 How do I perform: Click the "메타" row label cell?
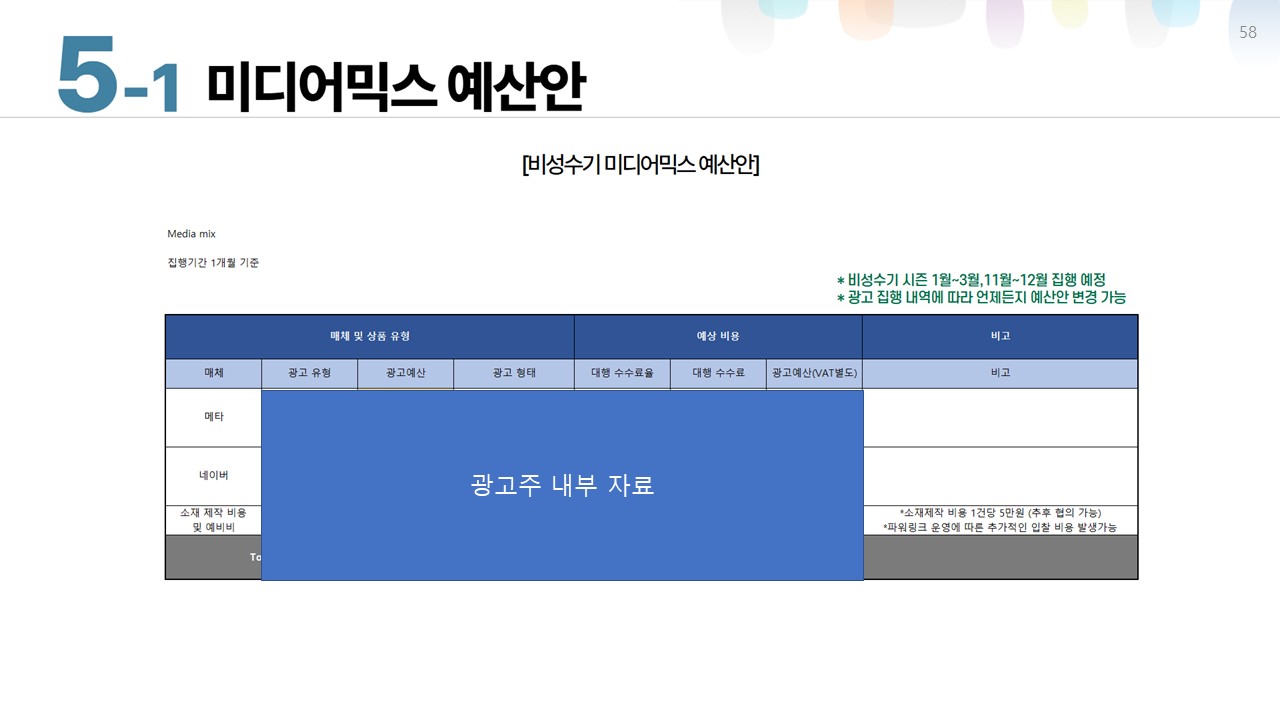[x=214, y=417]
